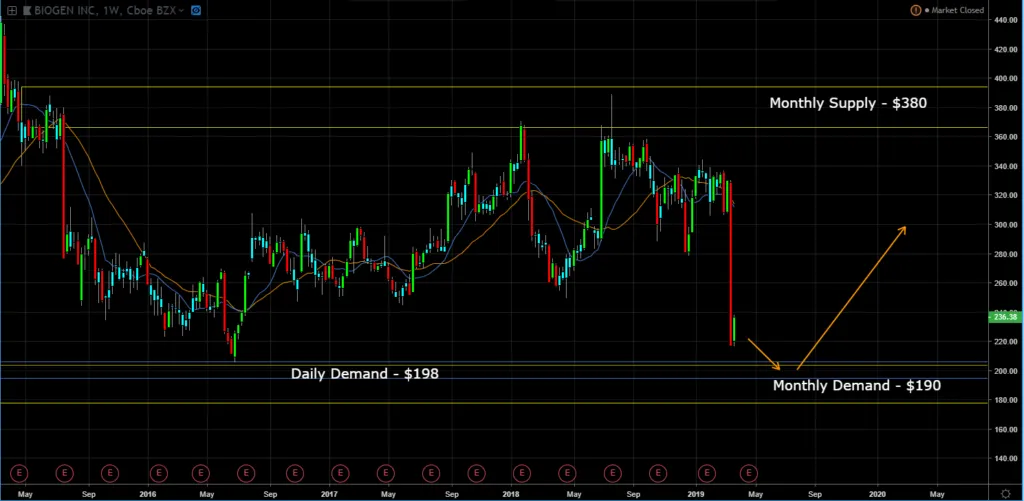Open earnings marker just after 2019 label
The width and height of the screenshot is (1024, 501).
707,472
